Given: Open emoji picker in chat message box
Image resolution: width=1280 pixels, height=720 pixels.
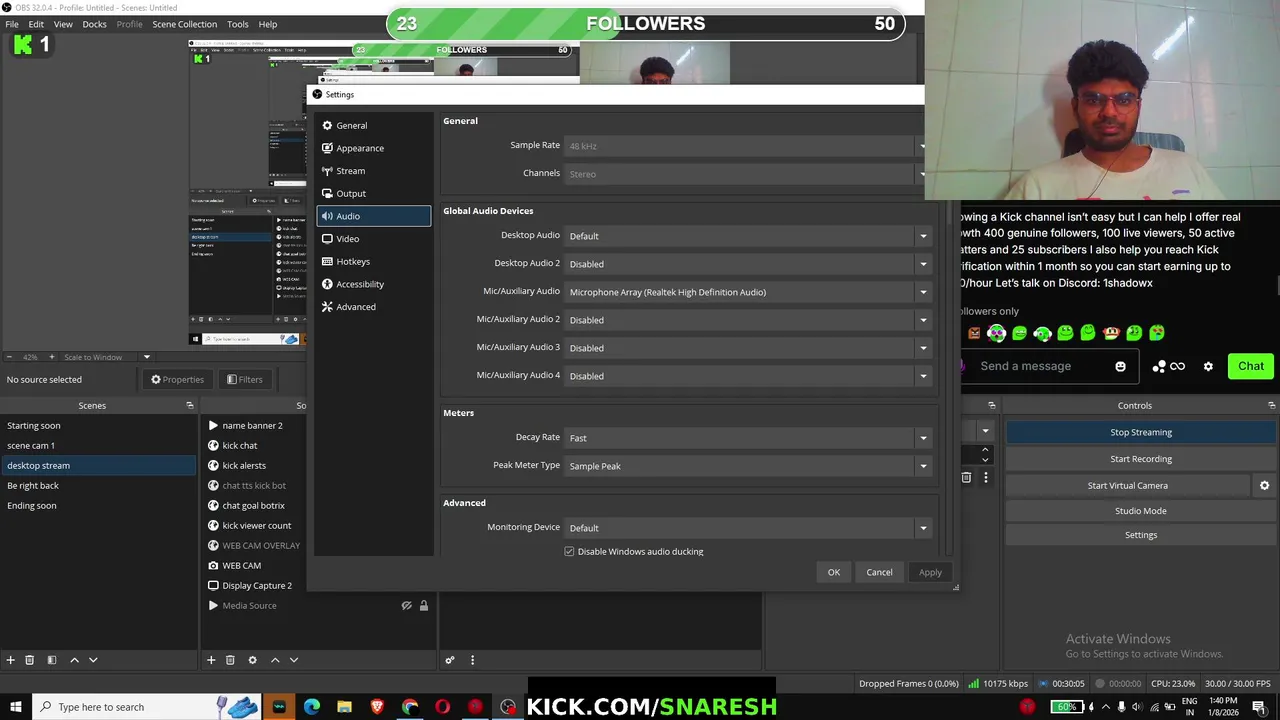Looking at the screenshot, I should pyautogui.click(x=1120, y=366).
